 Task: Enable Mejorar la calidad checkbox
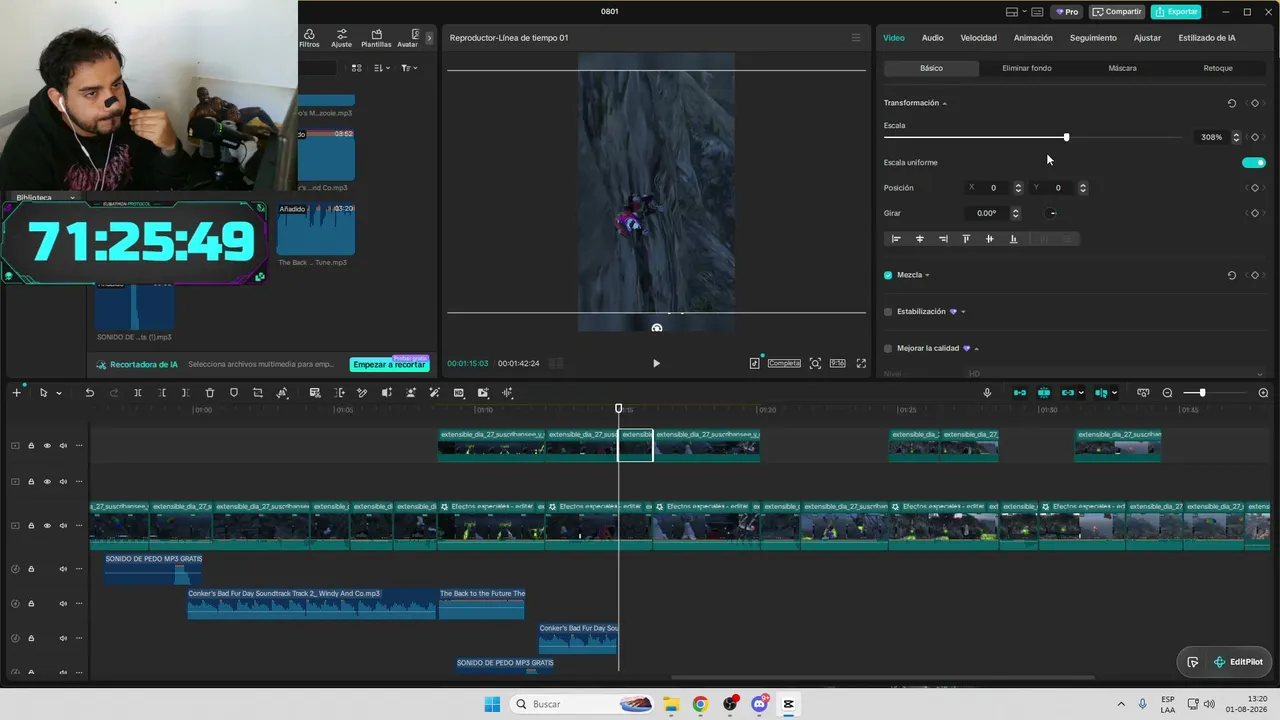(888, 348)
